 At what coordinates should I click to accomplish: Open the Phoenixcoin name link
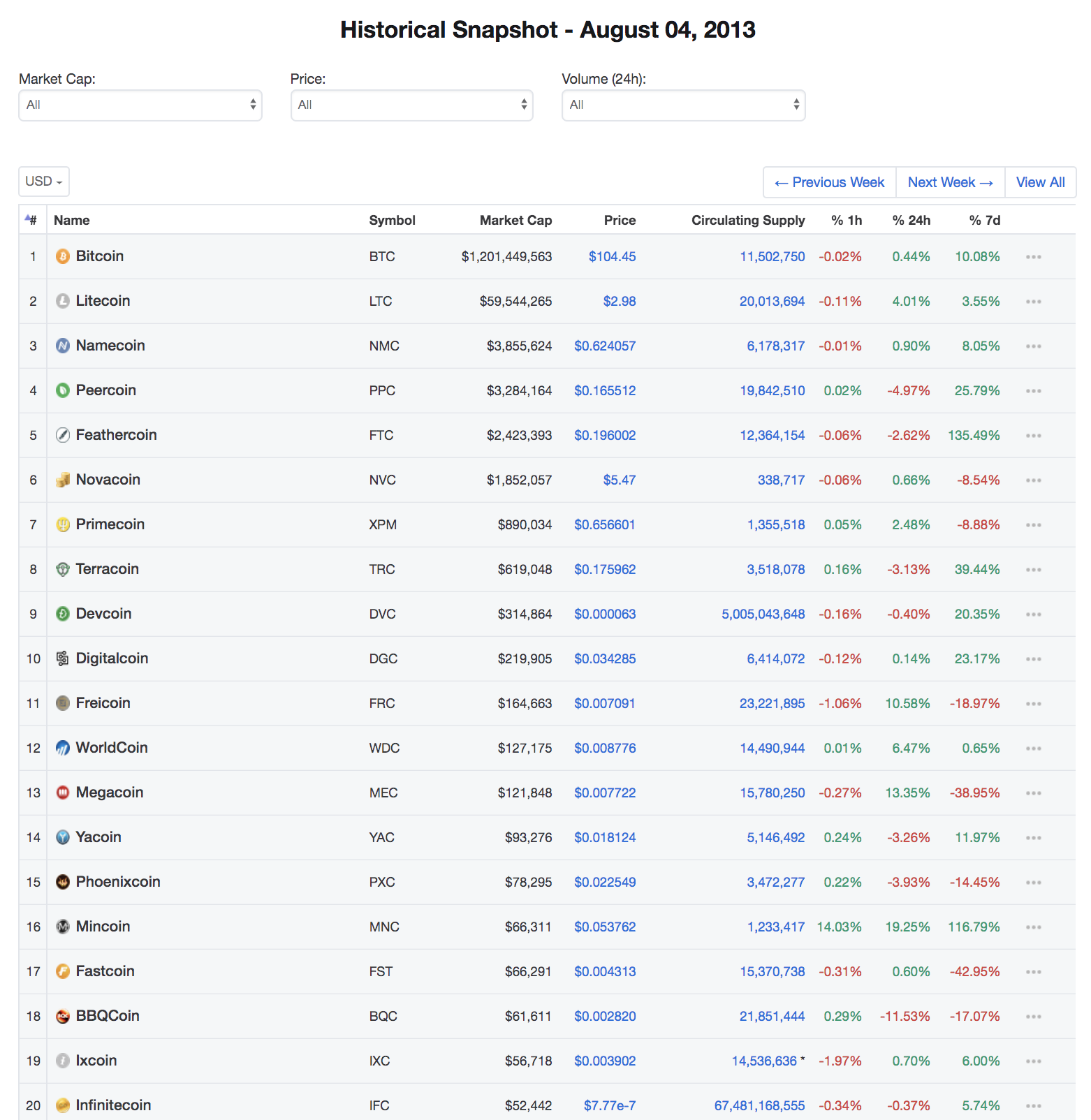[x=118, y=882]
